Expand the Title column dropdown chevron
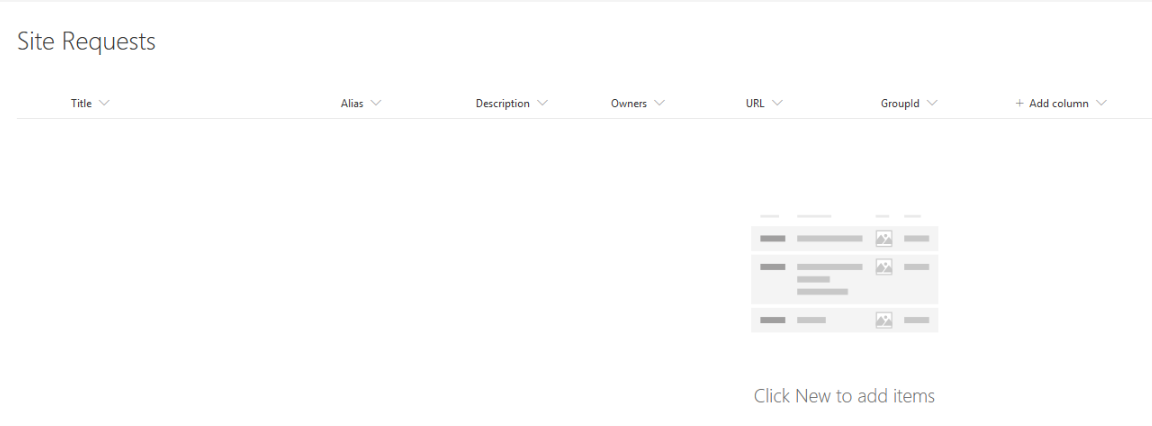The width and height of the screenshot is (1152, 426). [x=104, y=104]
